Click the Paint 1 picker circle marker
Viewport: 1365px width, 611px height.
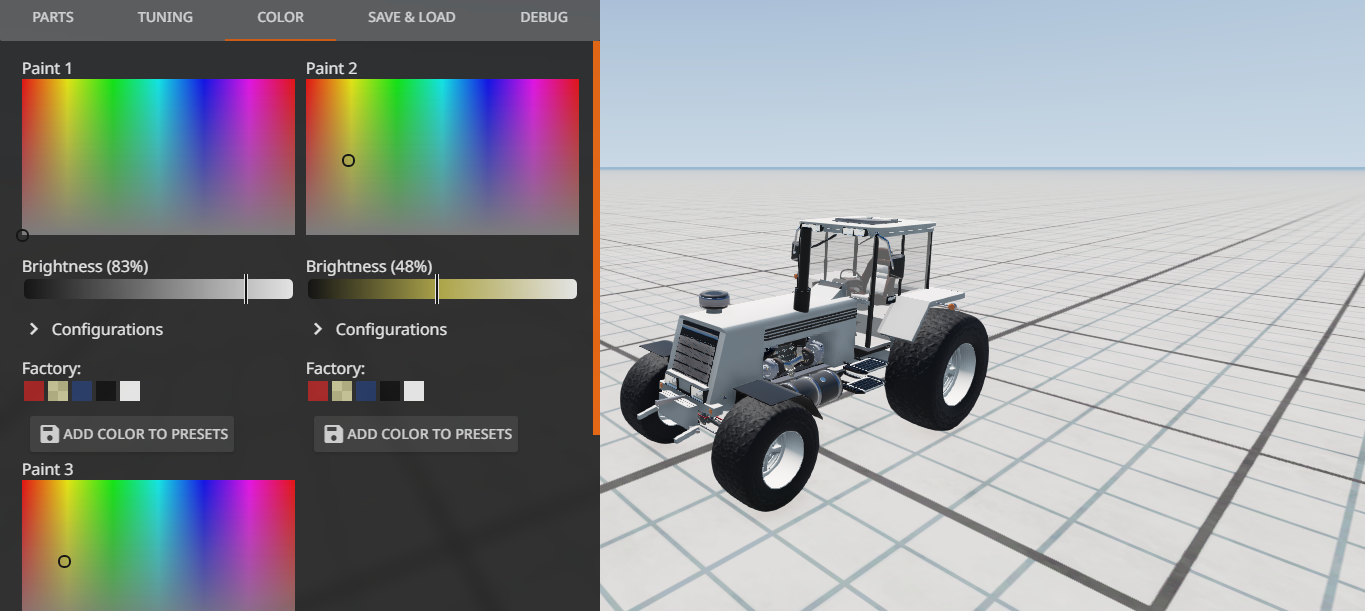pos(22,235)
